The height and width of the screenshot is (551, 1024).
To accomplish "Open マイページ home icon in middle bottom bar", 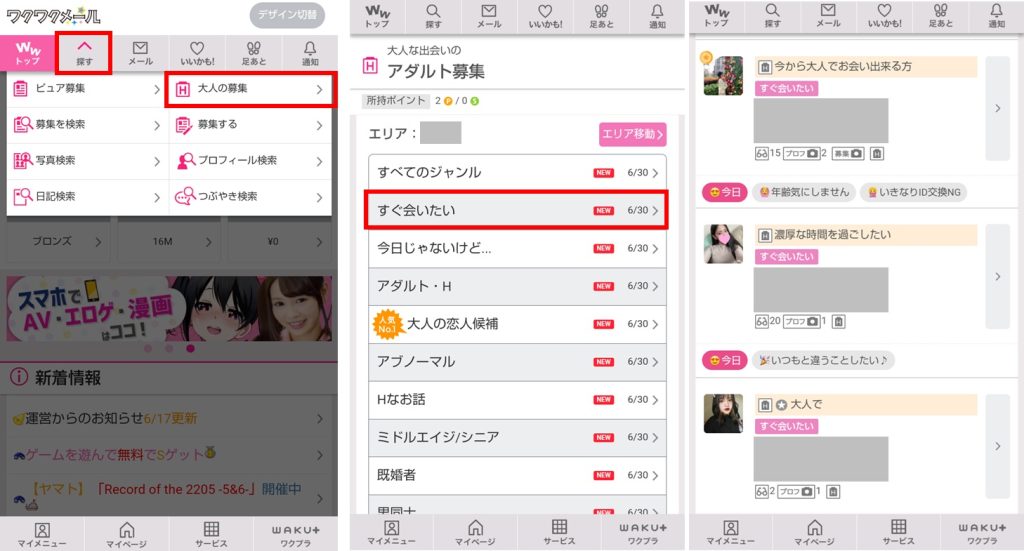I will (x=475, y=532).
